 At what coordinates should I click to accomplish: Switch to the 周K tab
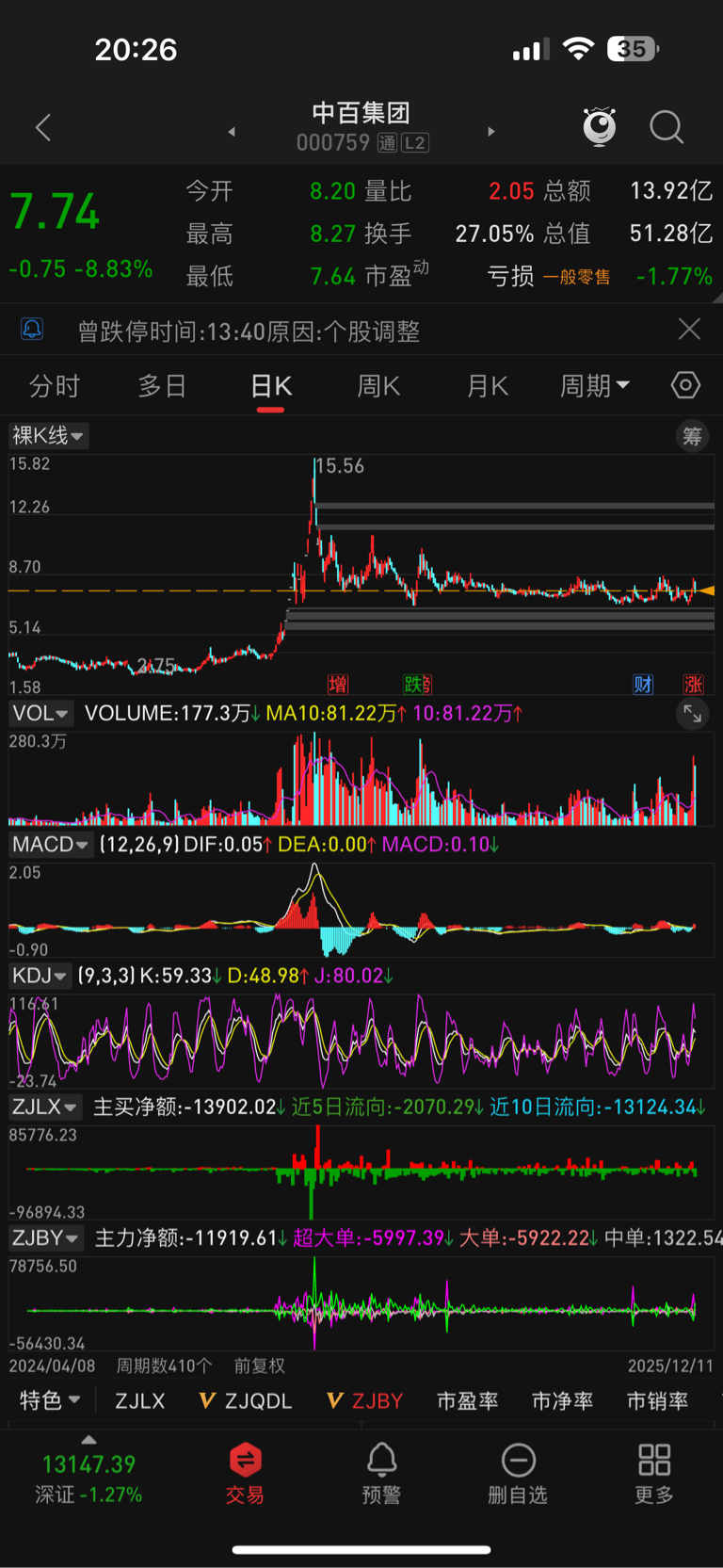point(378,385)
